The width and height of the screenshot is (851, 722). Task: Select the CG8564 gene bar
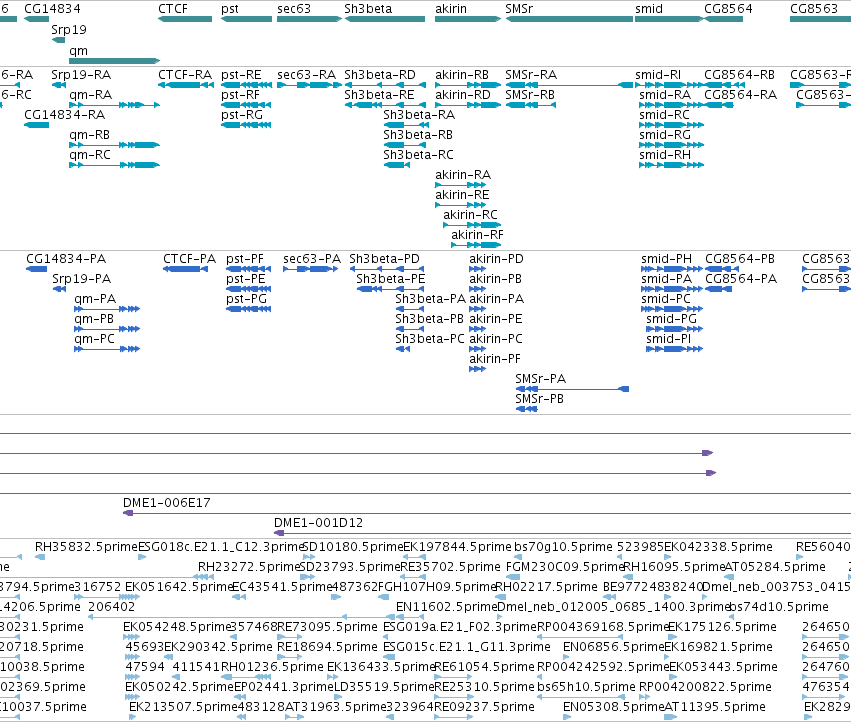pyautogui.click(x=723, y=19)
